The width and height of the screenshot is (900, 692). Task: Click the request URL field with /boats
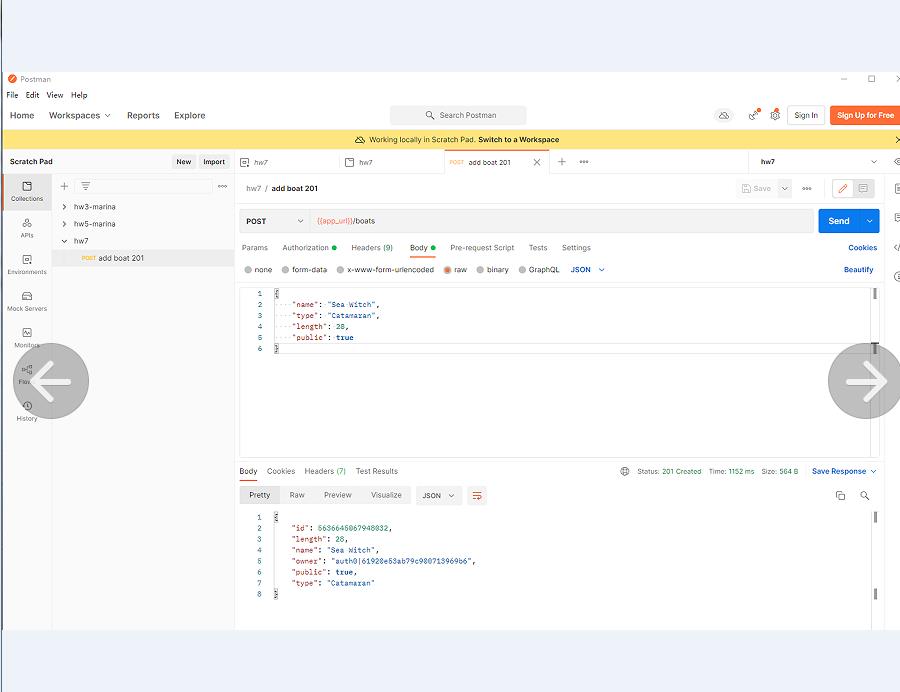pos(562,221)
